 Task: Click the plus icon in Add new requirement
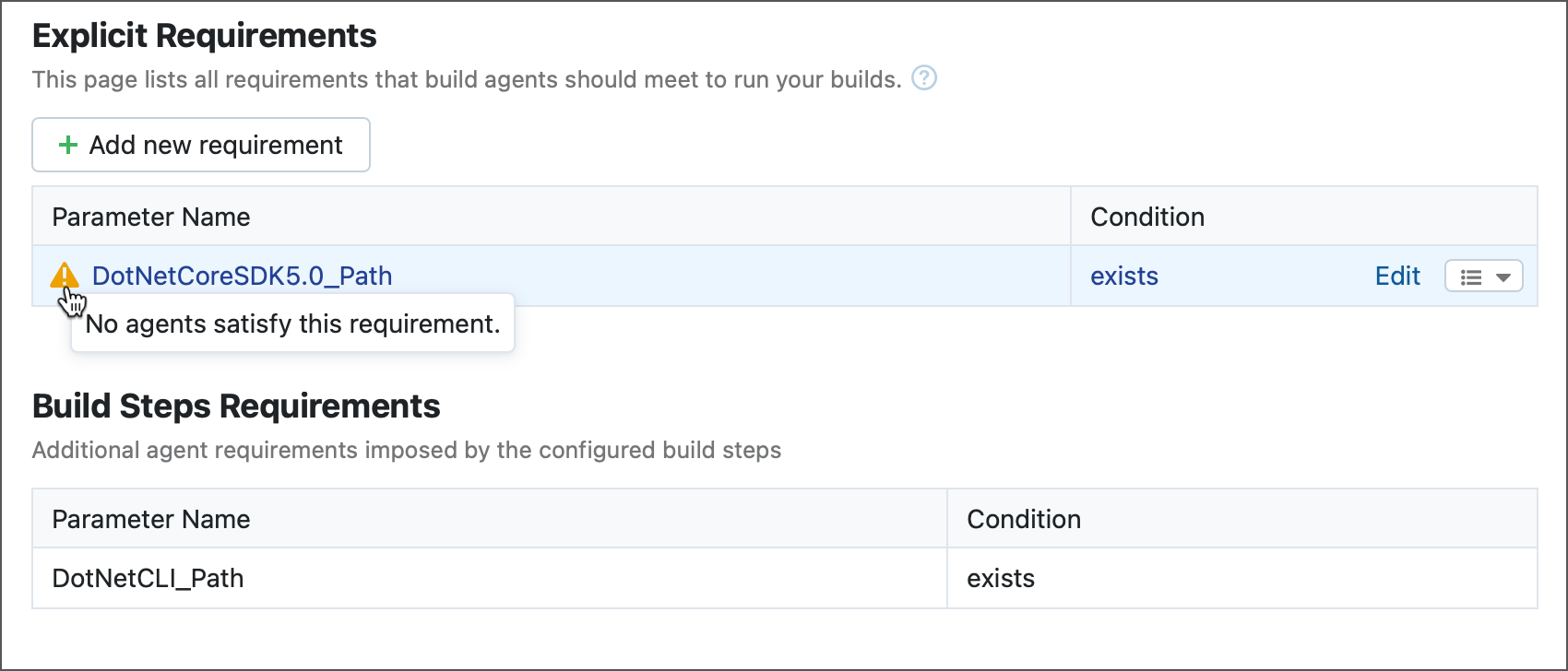pyautogui.click(x=67, y=145)
